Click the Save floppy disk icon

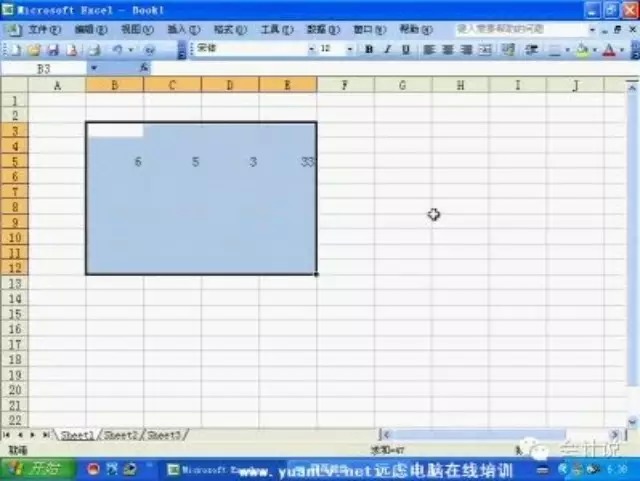53,50
